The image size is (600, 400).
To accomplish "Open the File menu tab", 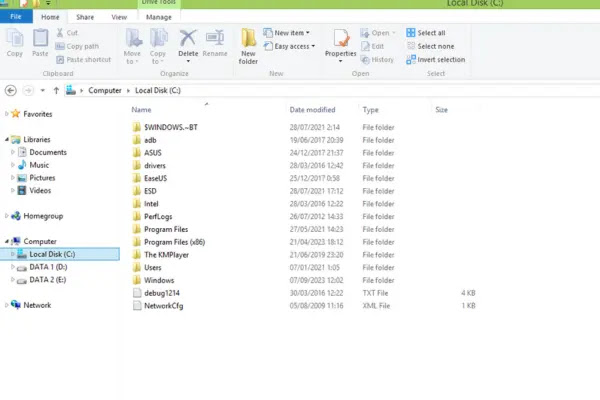I will tap(16, 17).
